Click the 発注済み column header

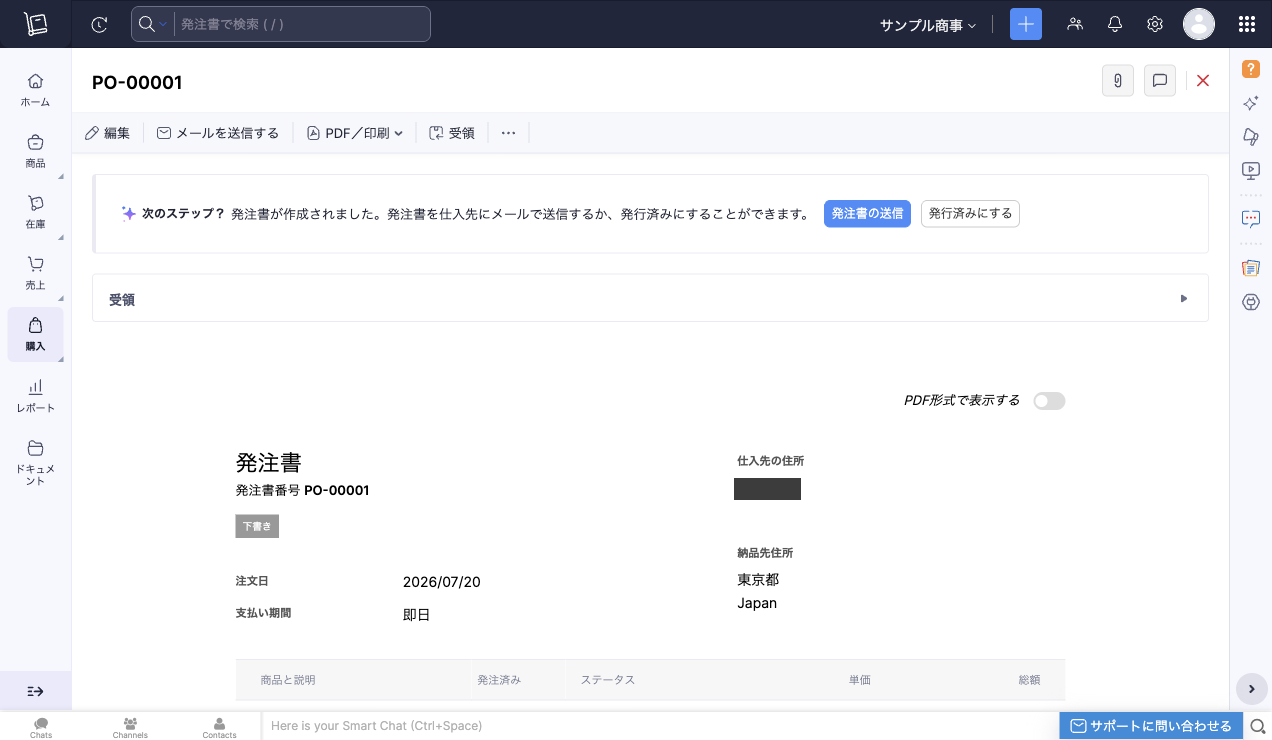tap(499, 680)
